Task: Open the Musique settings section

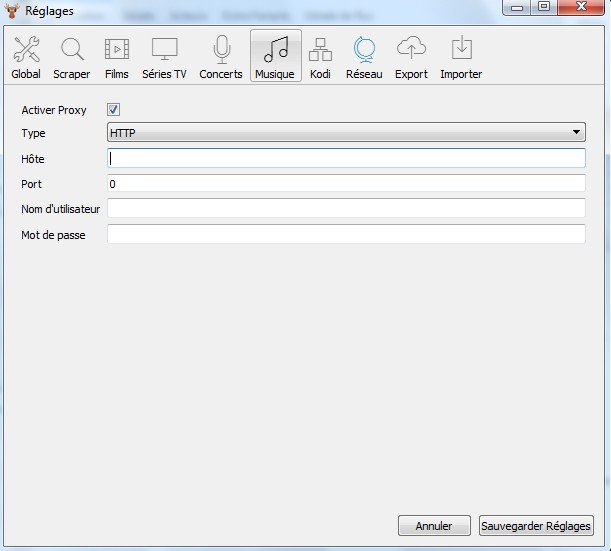Action: click(275, 57)
